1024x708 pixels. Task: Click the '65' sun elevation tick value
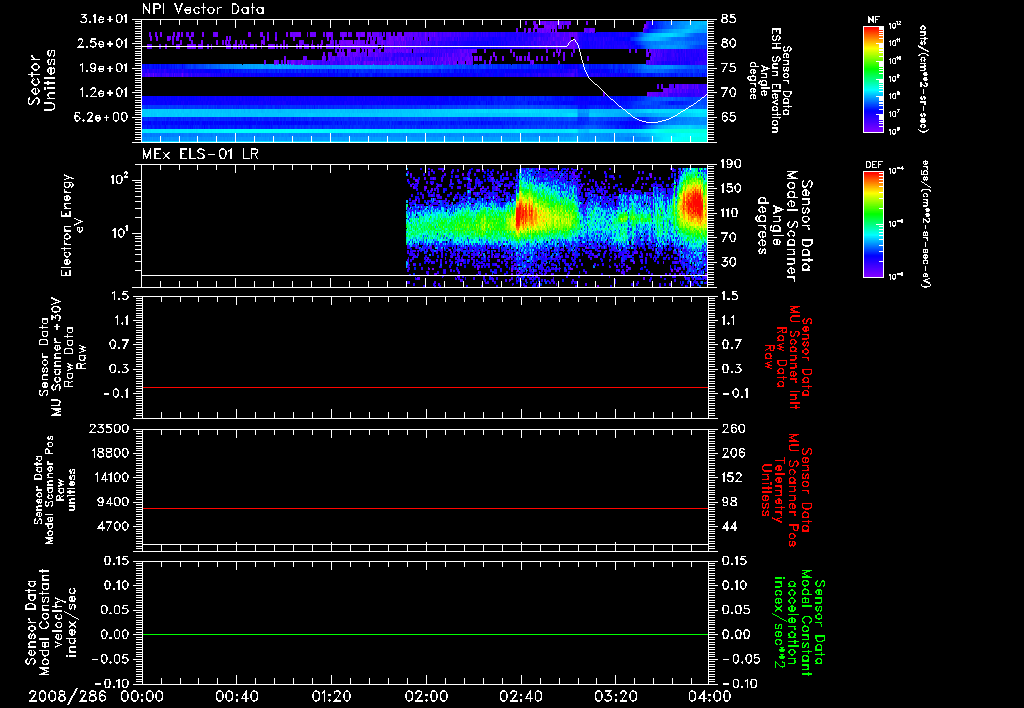729,117
